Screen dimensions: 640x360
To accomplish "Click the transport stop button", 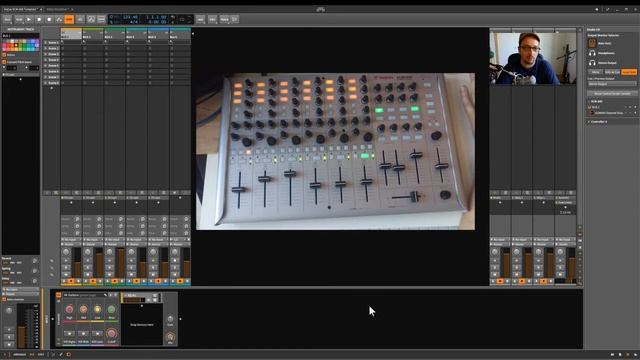I will coord(39,19).
